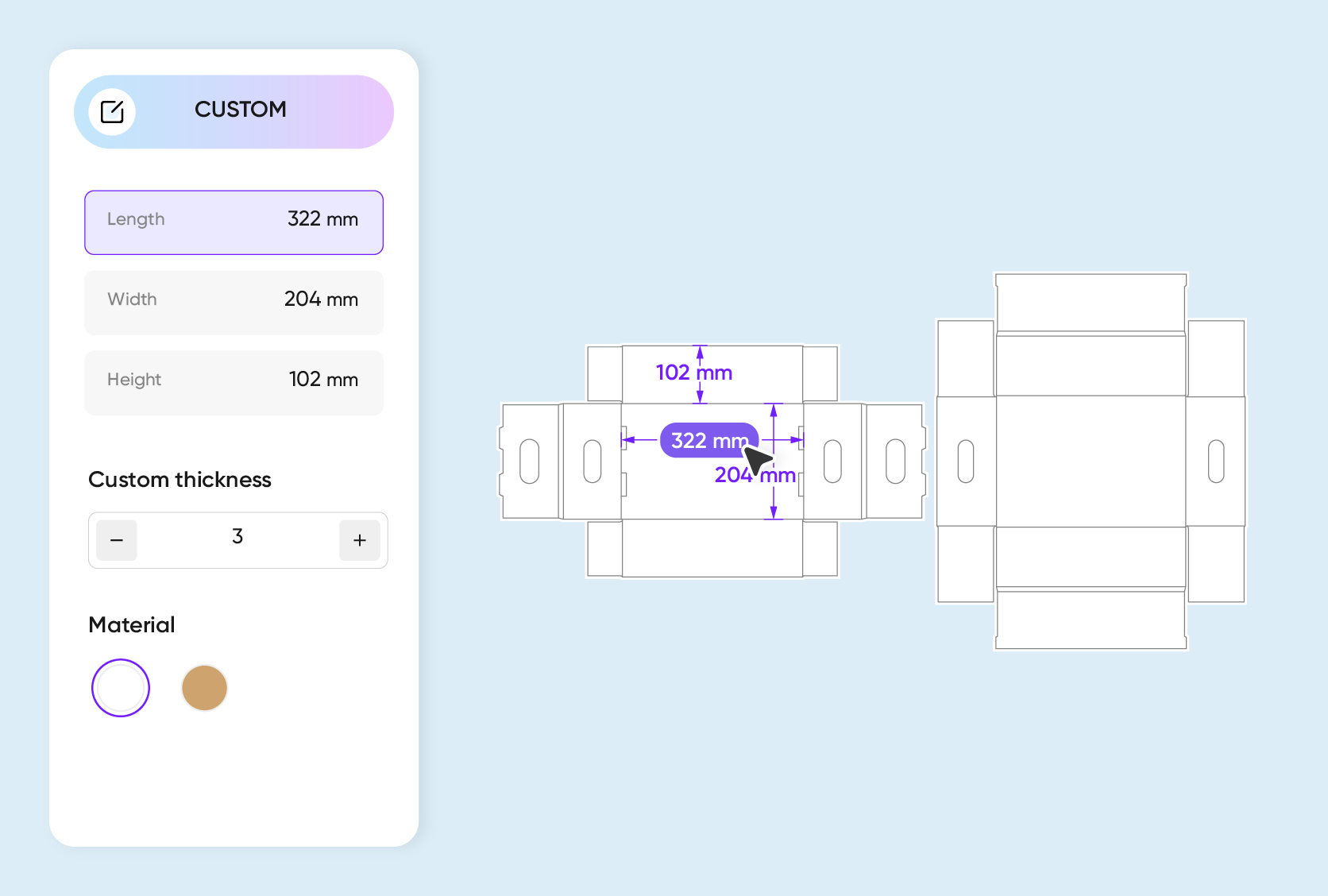Viewport: 1328px width, 896px height.
Task: Click the CUSTOM header button
Action: [234, 112]
